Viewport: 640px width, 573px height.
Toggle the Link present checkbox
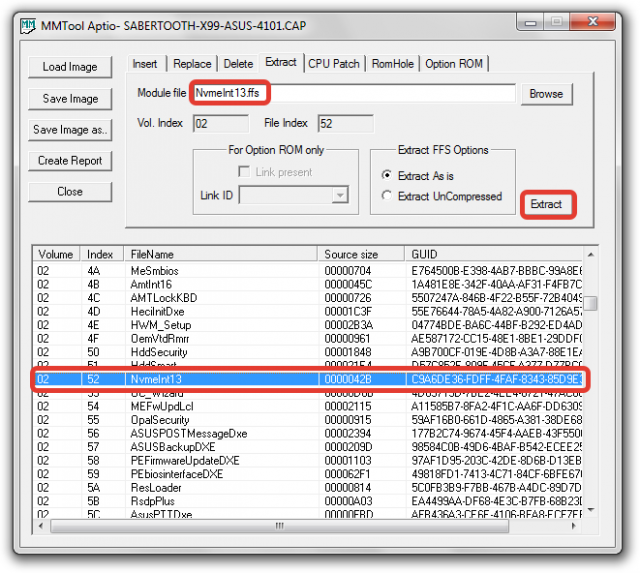(x=244, y=171)
